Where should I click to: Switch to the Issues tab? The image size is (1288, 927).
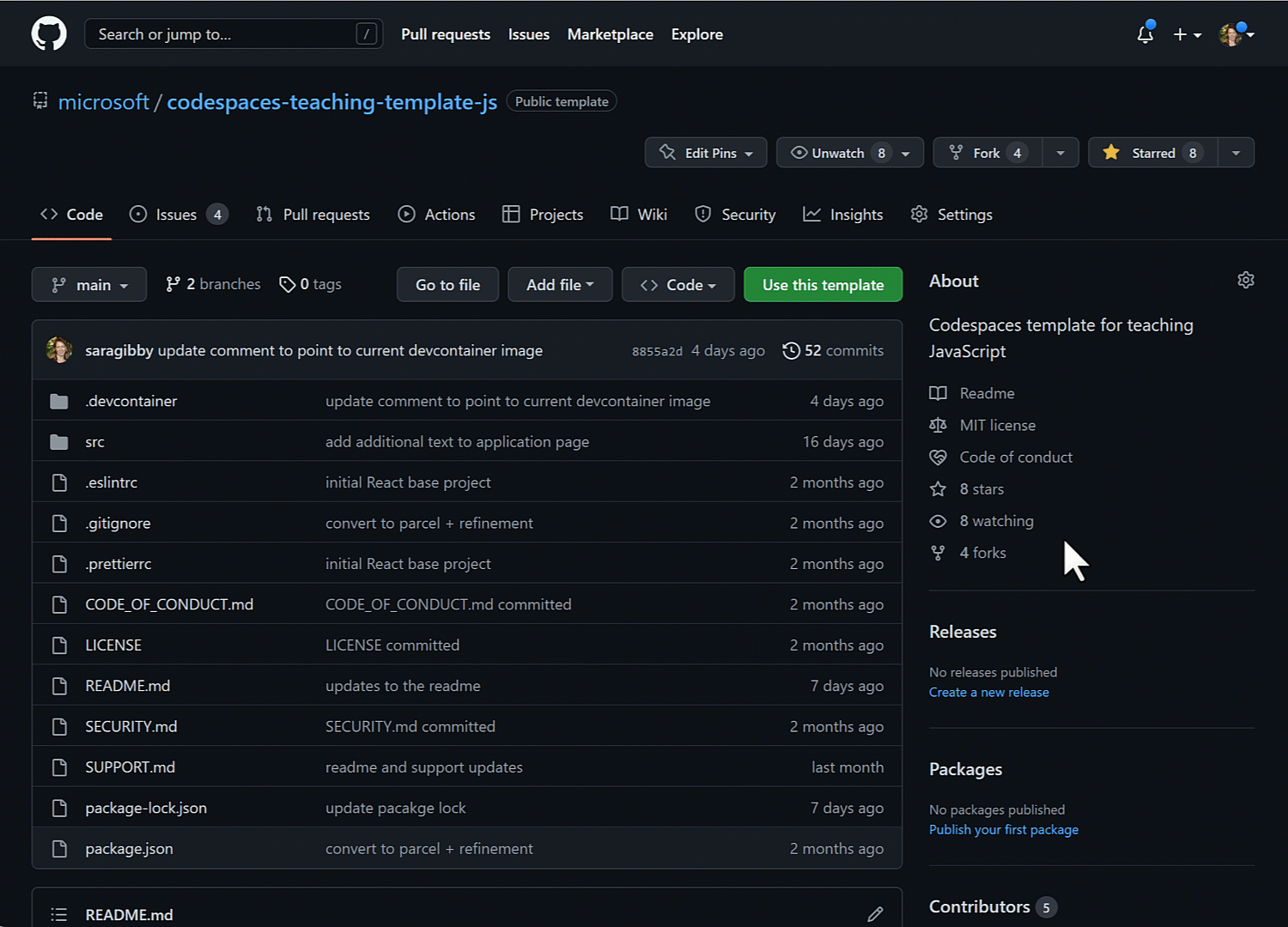tap(179, 215)
